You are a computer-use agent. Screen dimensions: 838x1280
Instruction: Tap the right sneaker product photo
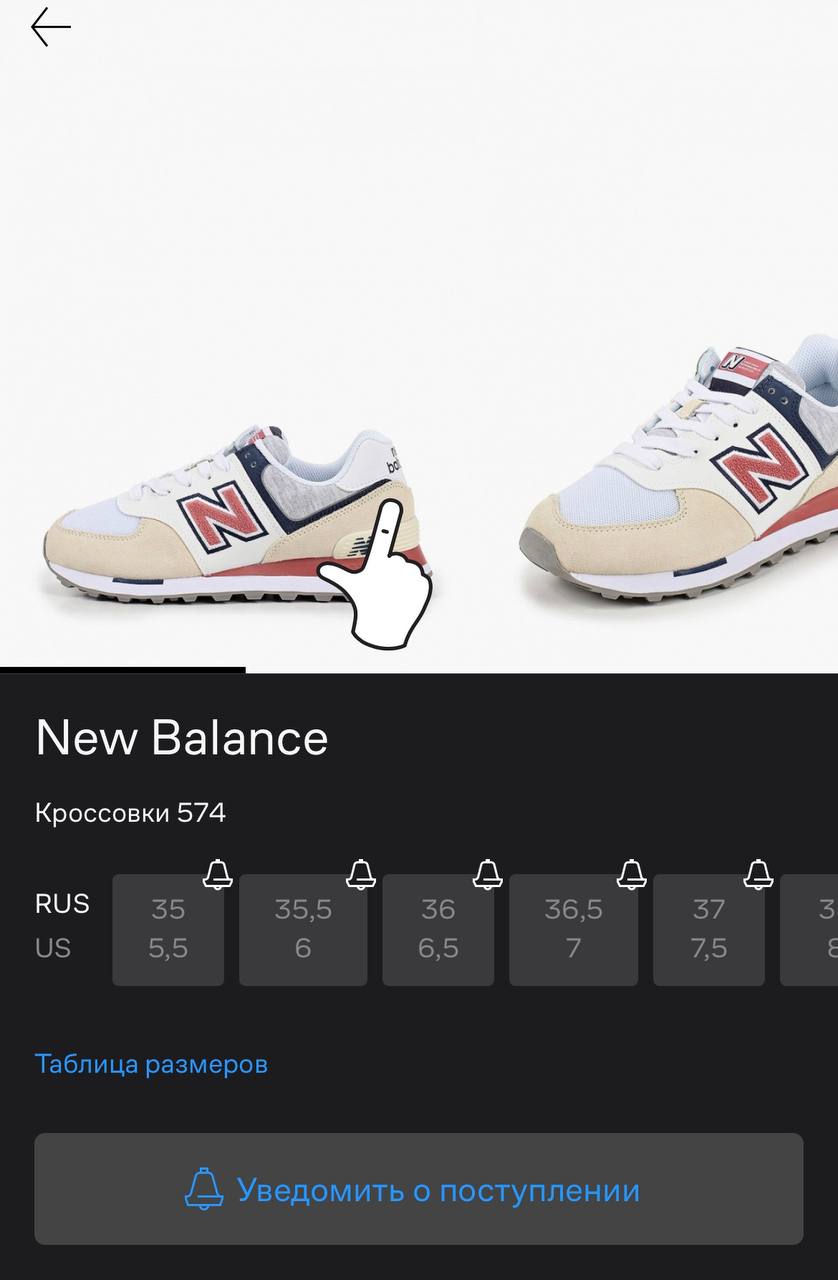point(679,468)
